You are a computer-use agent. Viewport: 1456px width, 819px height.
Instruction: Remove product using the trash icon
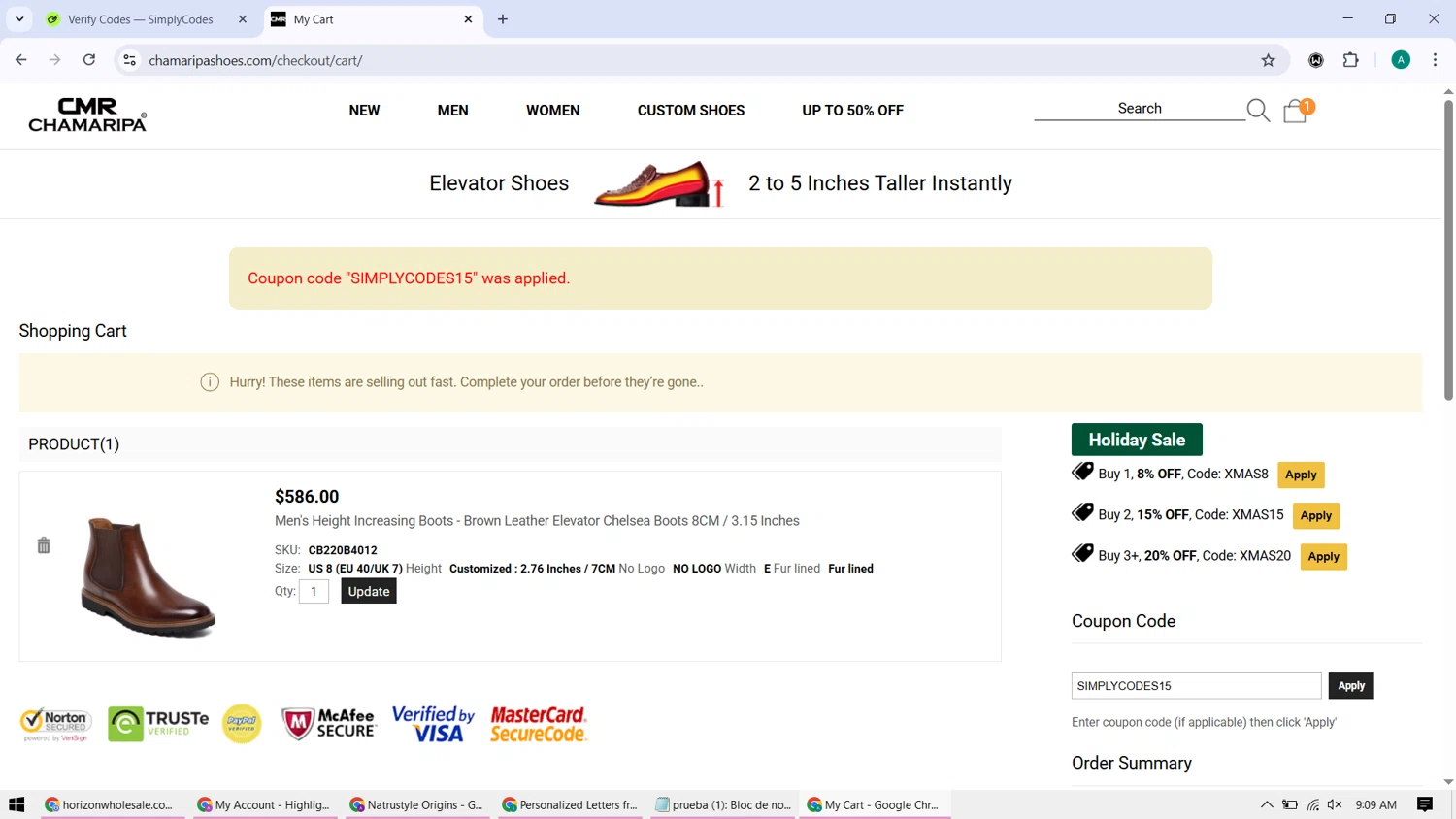(x=44, y=545)
